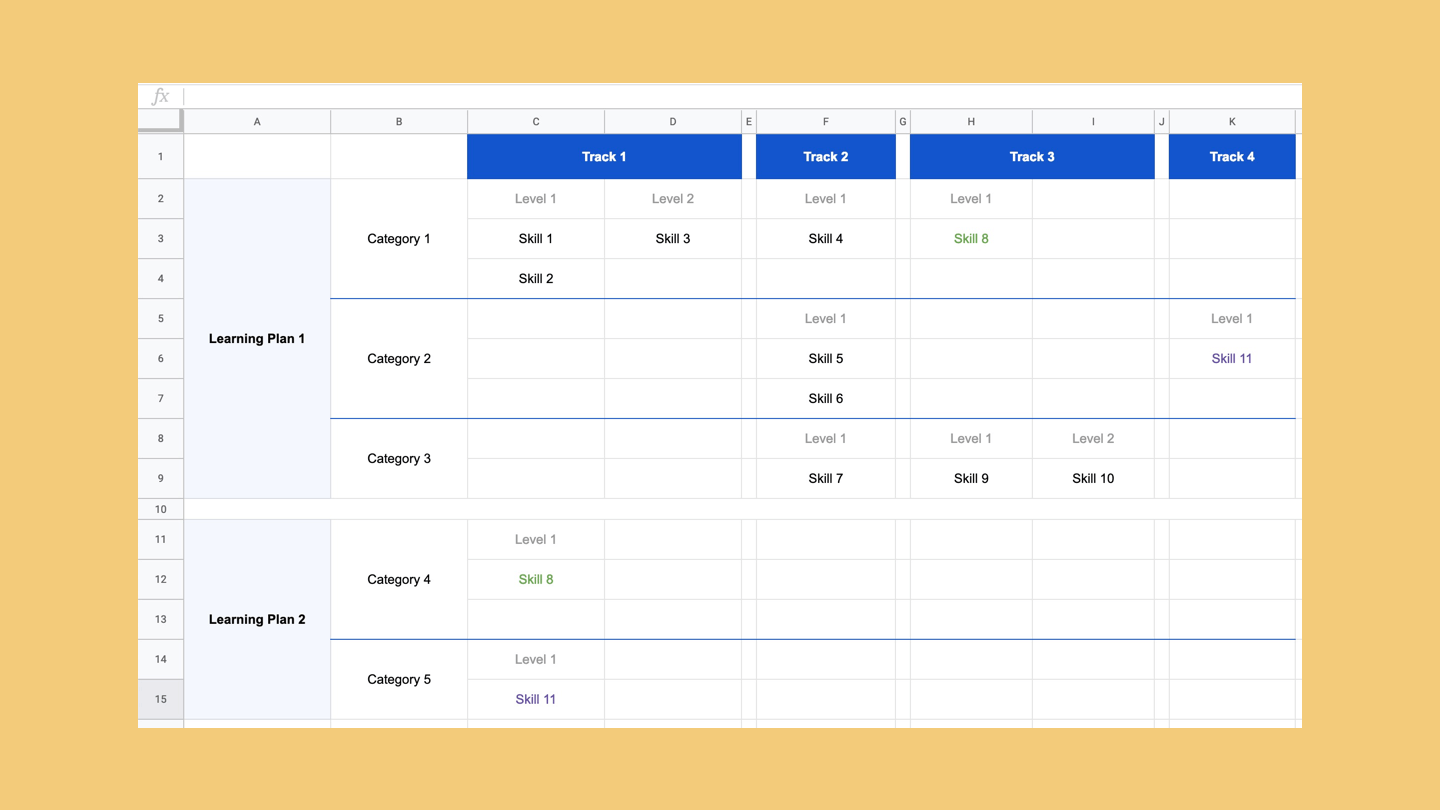
Task: Click Level 1 in column F row 8
Action: 826,439
